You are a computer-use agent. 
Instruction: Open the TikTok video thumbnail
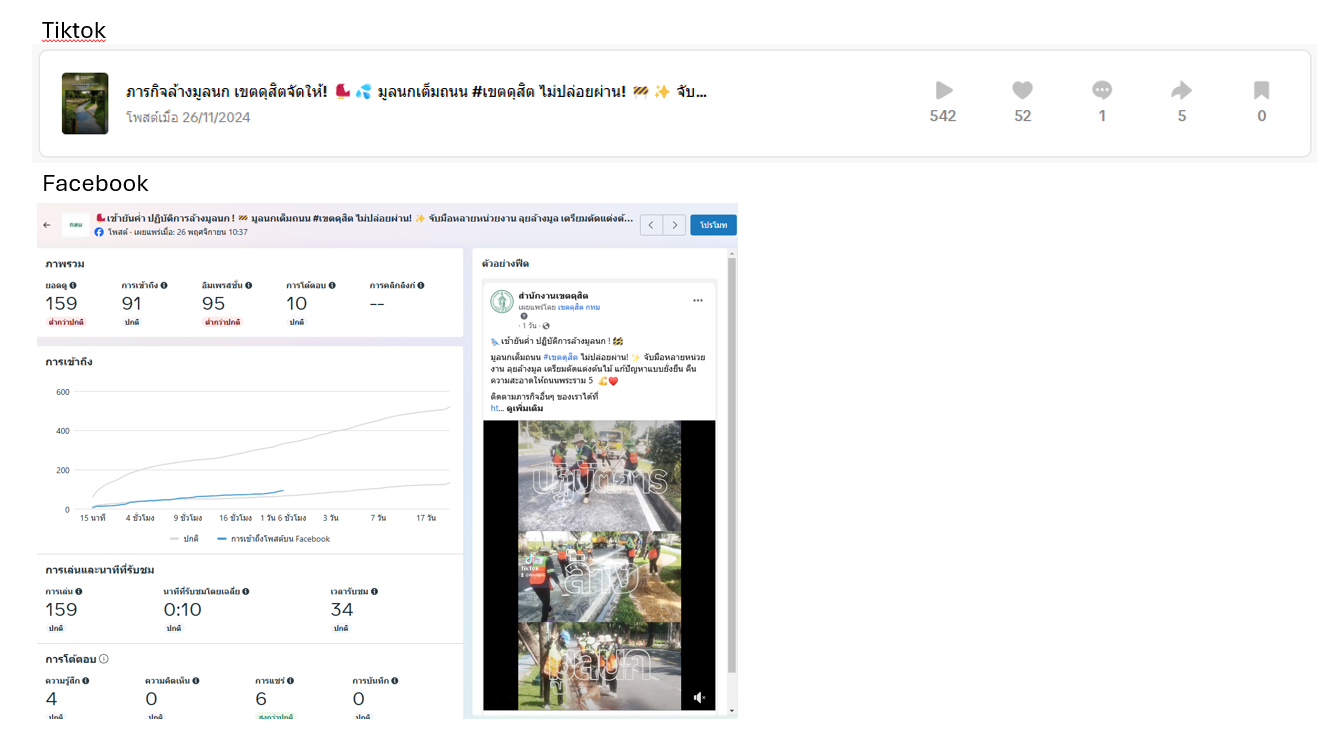tap(85, 103)
